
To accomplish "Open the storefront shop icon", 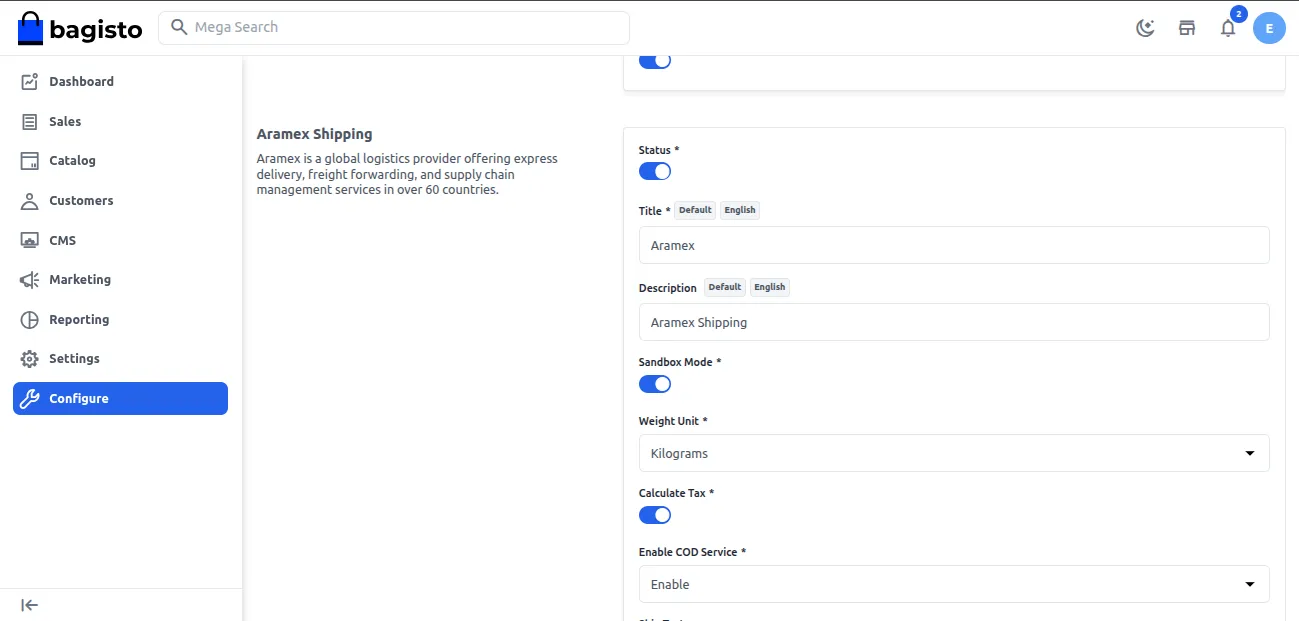I will pyautogui.click(x=1187, y=28).
